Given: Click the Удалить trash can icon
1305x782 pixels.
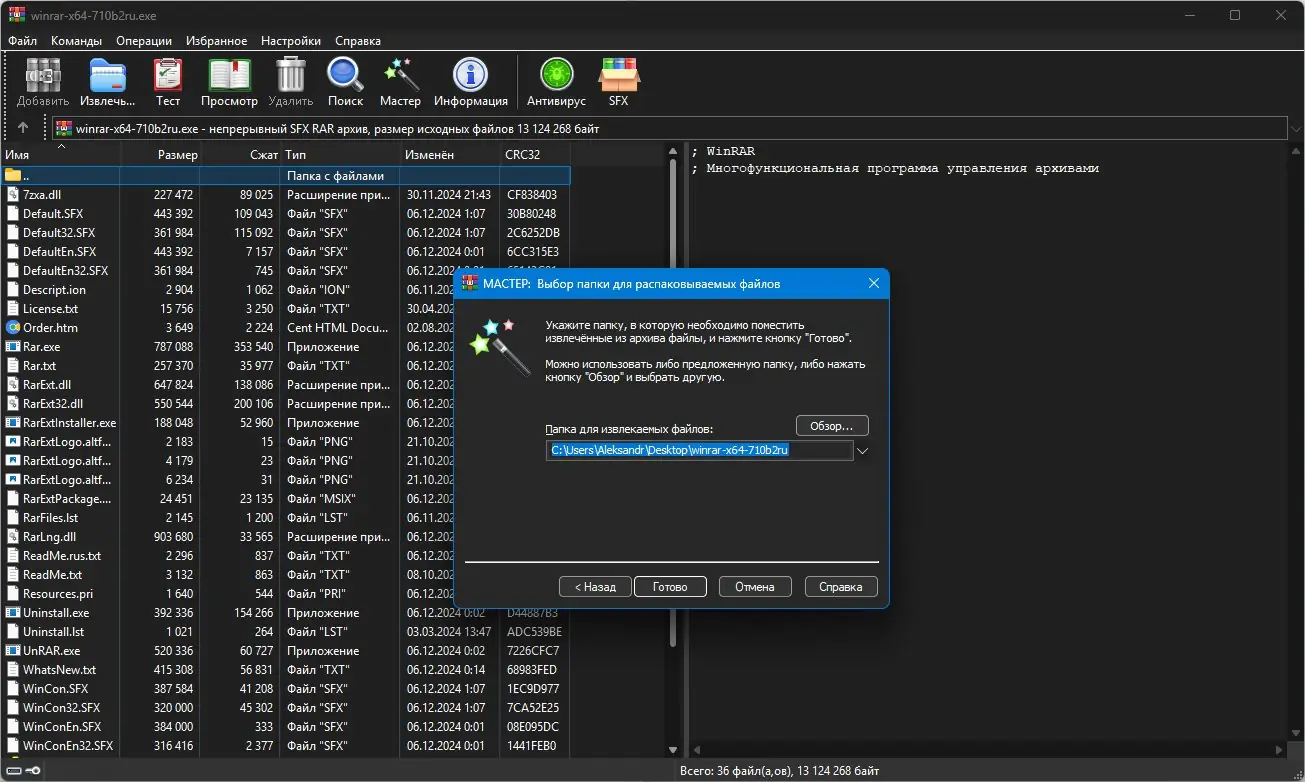Looking at the screenshot, I should coord(291,76).
